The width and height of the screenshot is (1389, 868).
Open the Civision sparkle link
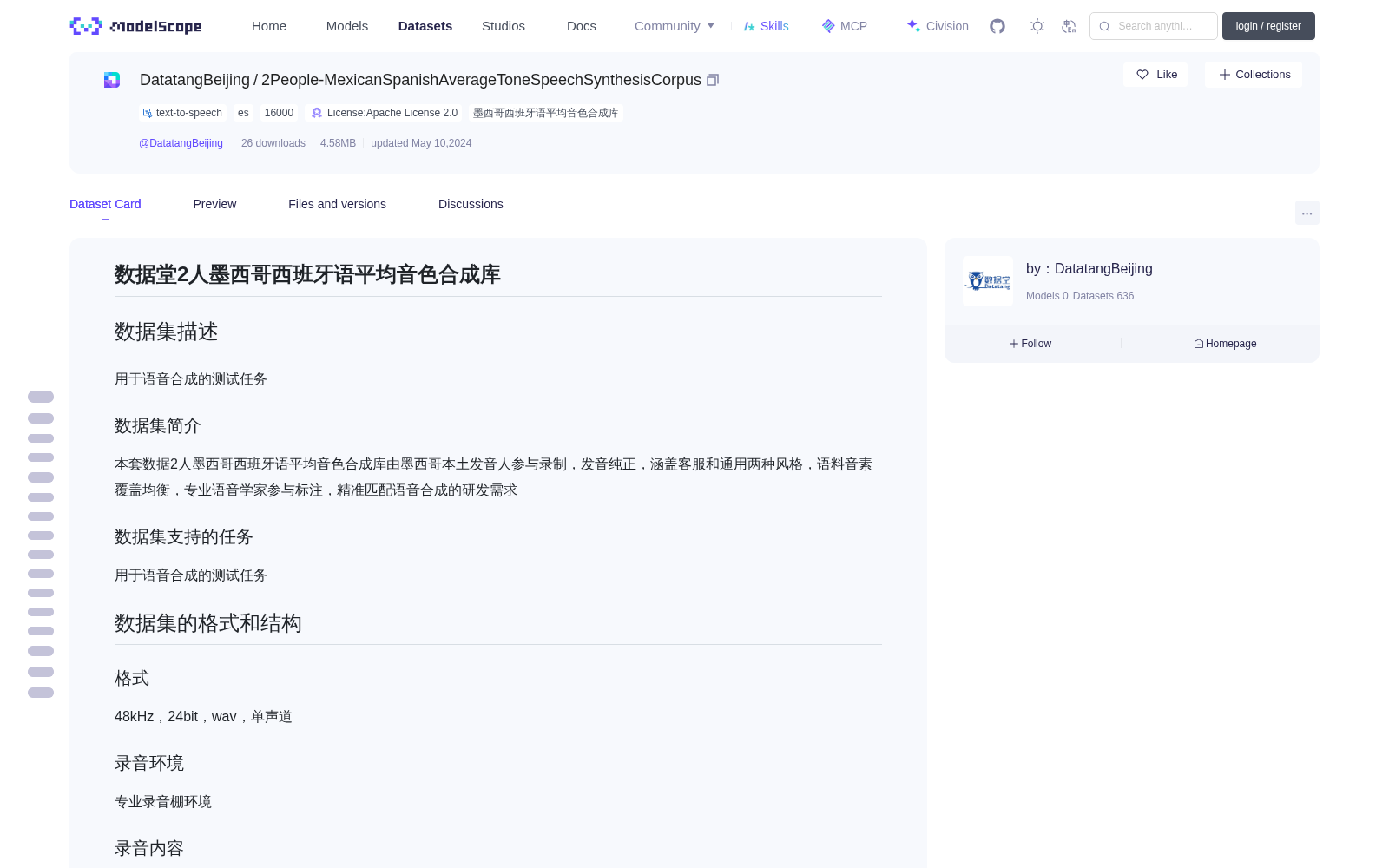pyautogui.click(x=938, y=26)
